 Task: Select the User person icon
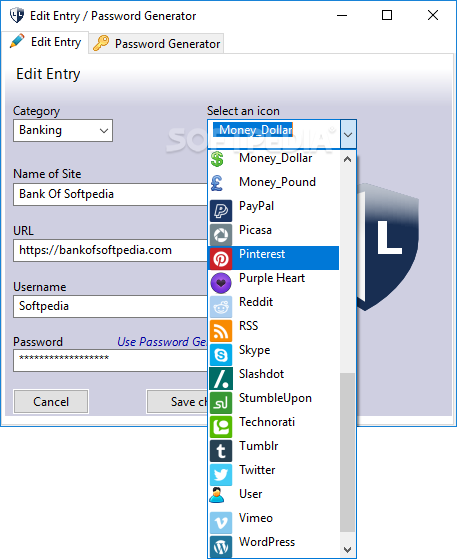click(x=217, y=495)
